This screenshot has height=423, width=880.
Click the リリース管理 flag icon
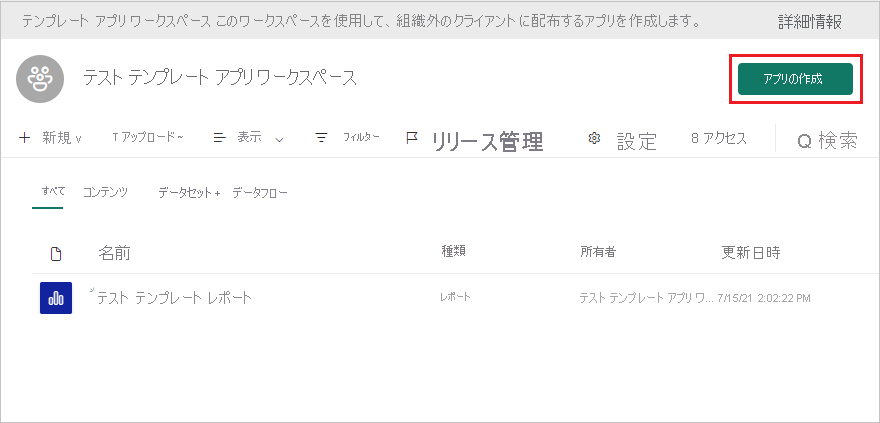click(x=411, y=138)
